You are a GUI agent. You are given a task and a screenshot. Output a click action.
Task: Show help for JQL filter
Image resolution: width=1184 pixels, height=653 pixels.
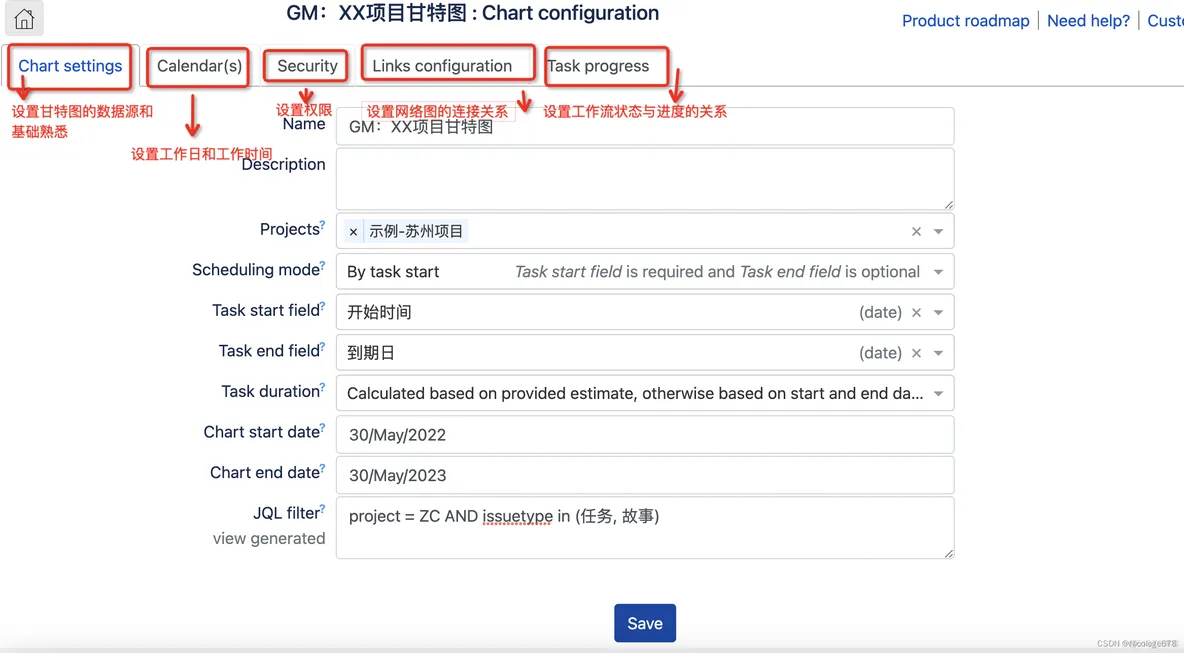point(322,508)
